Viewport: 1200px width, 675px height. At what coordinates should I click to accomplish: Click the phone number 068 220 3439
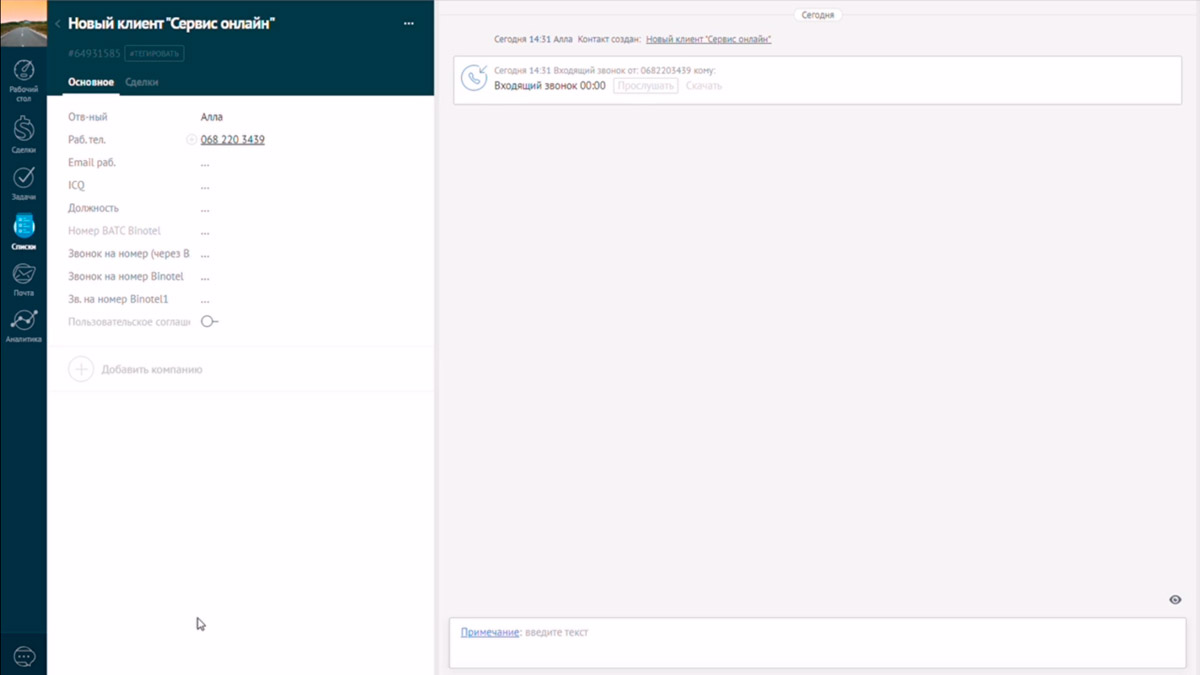point(232,140)
